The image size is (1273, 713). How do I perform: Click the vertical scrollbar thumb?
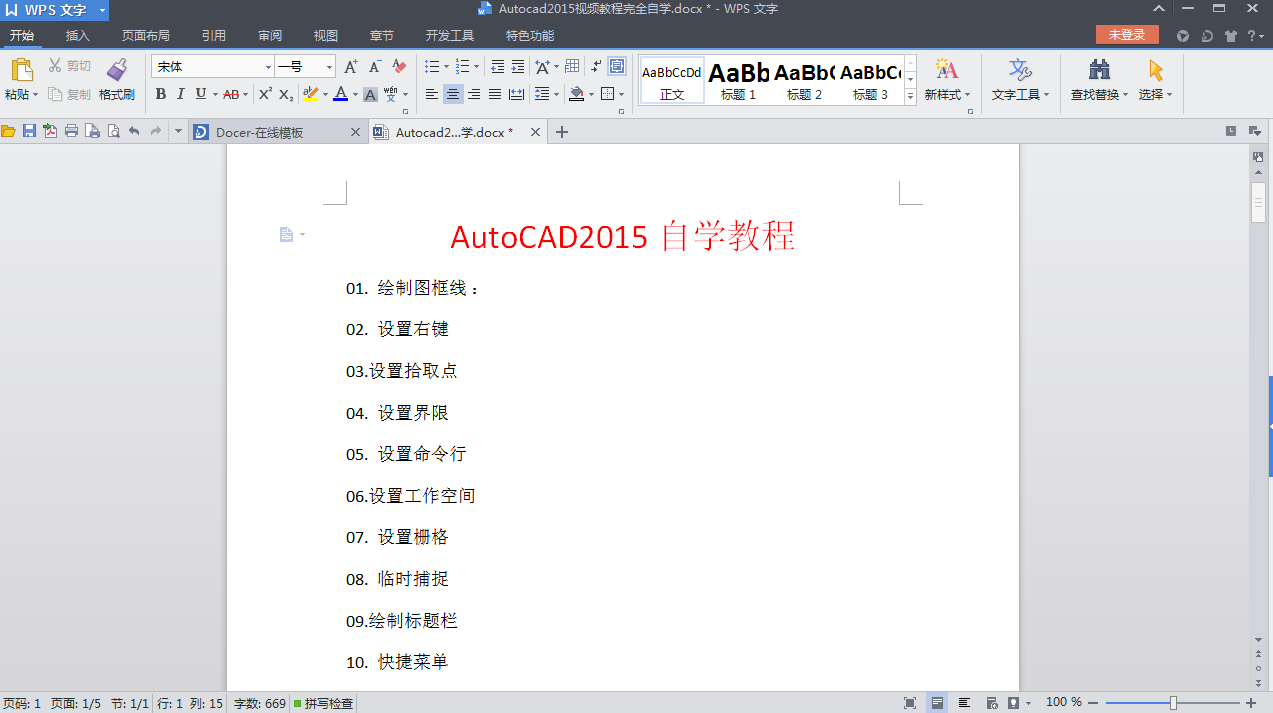[x=1259, y=201]
